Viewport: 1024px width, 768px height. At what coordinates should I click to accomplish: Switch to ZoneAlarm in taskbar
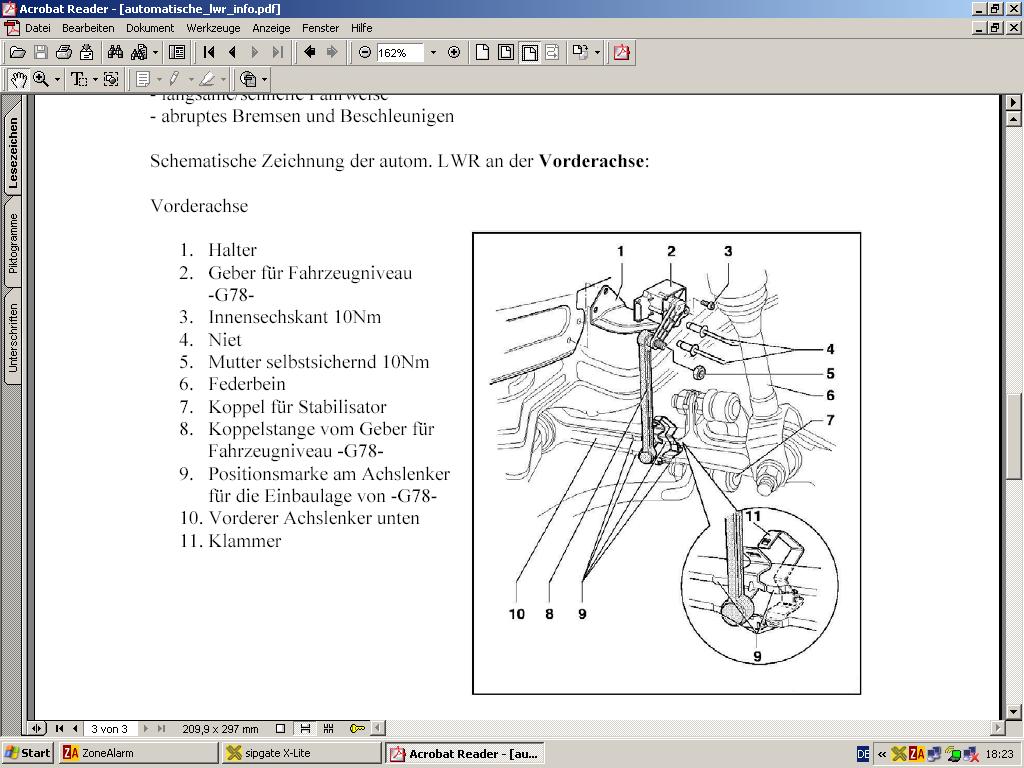tap(138, 753)
